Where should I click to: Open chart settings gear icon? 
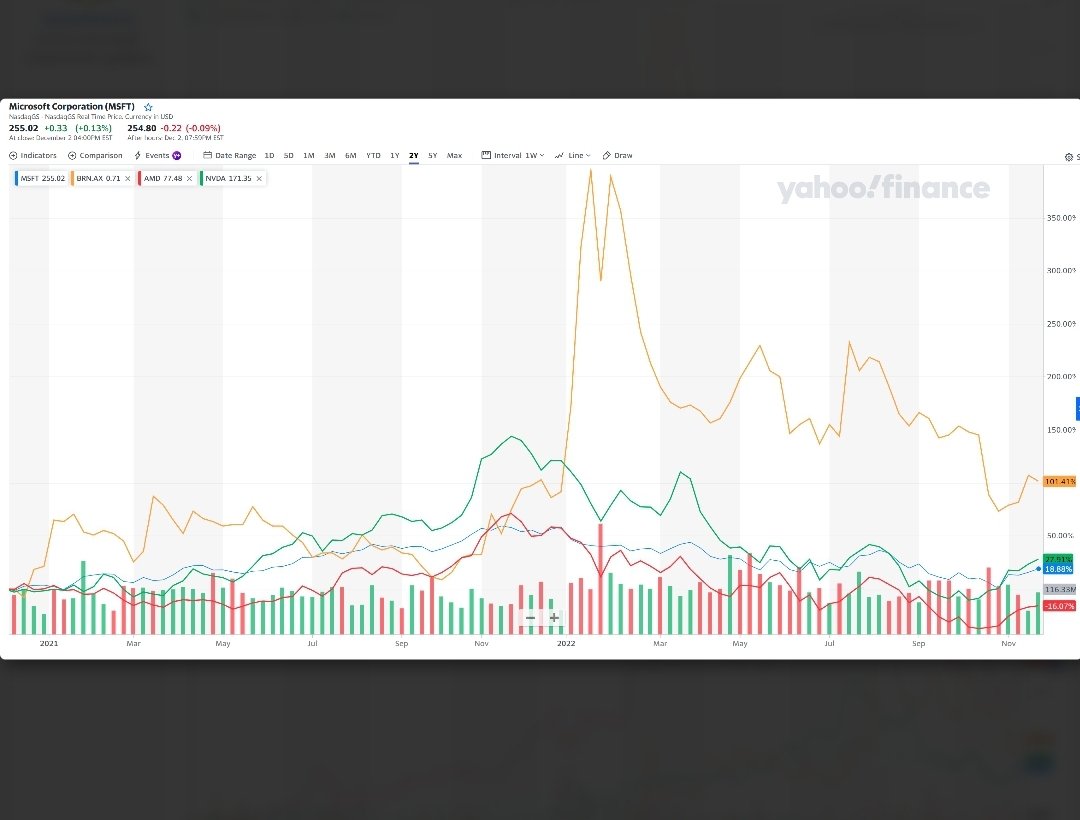click(1069, 158)
